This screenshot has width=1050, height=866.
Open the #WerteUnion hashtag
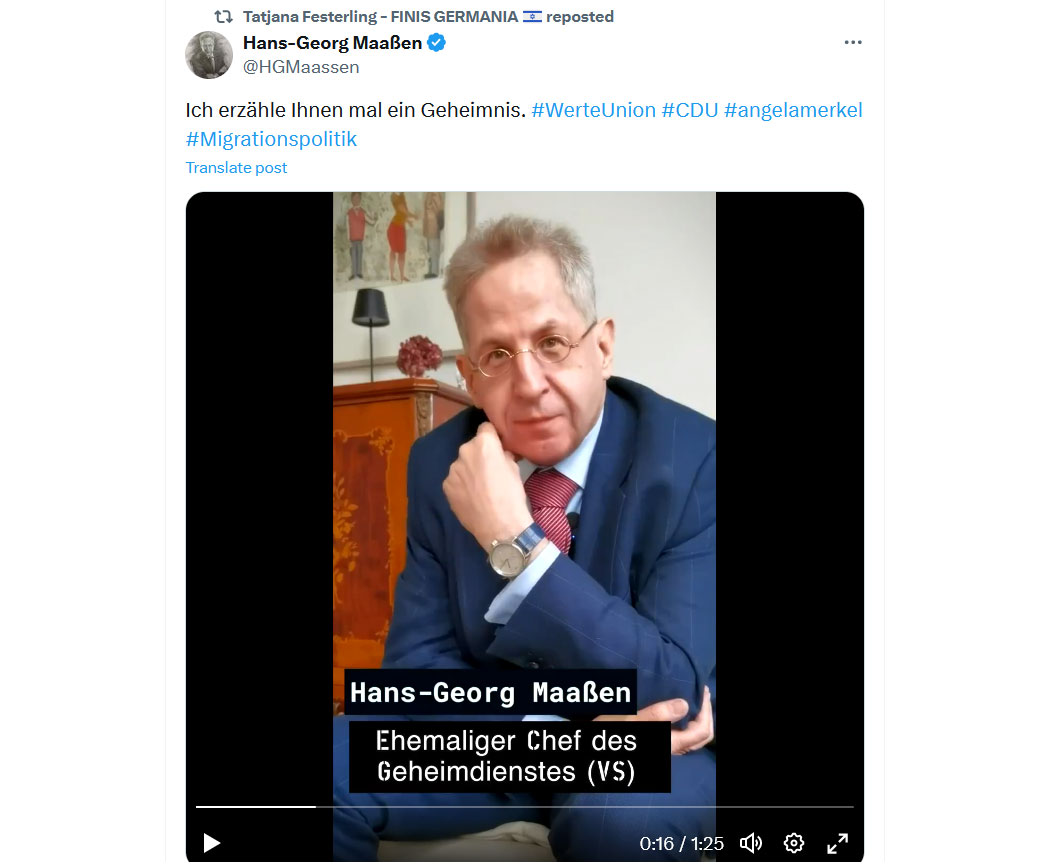(x=593, y=110)
